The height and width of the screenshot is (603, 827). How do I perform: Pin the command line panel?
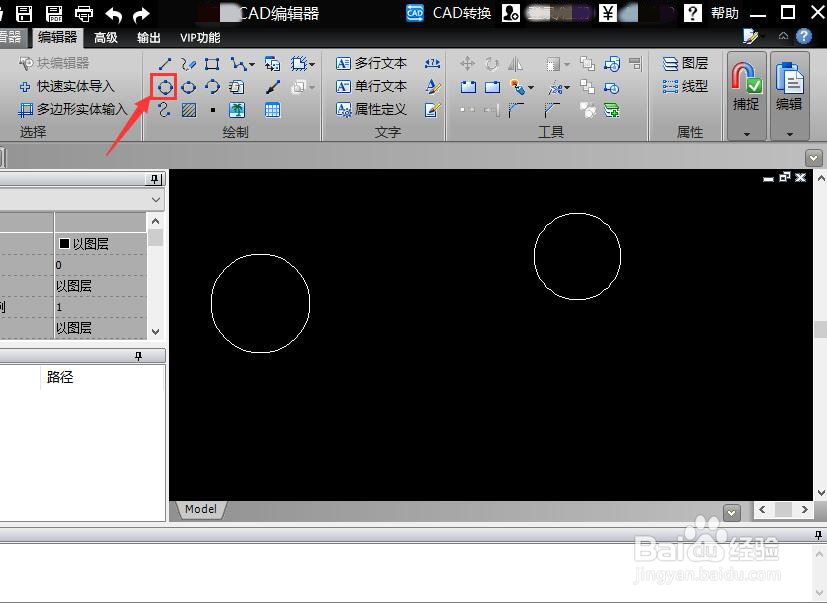click(818, 535)
